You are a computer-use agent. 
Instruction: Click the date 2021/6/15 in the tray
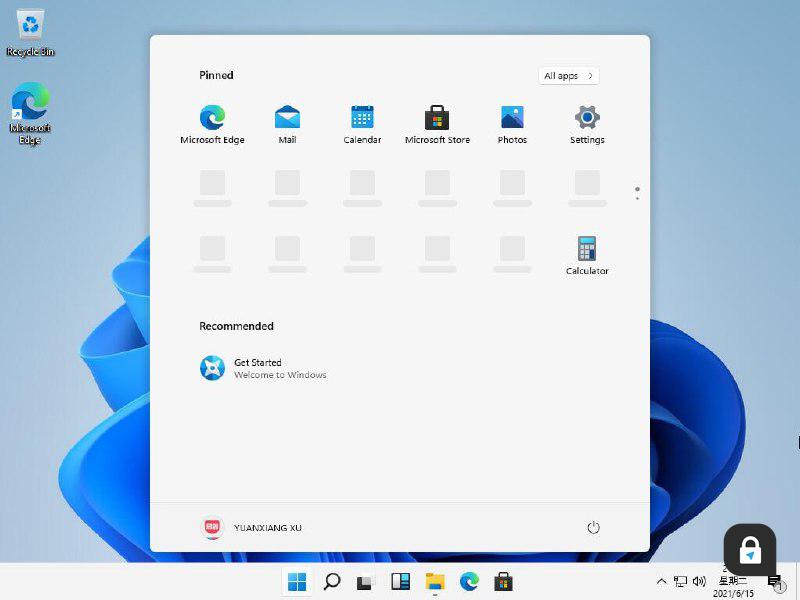[x=733, y=593]
